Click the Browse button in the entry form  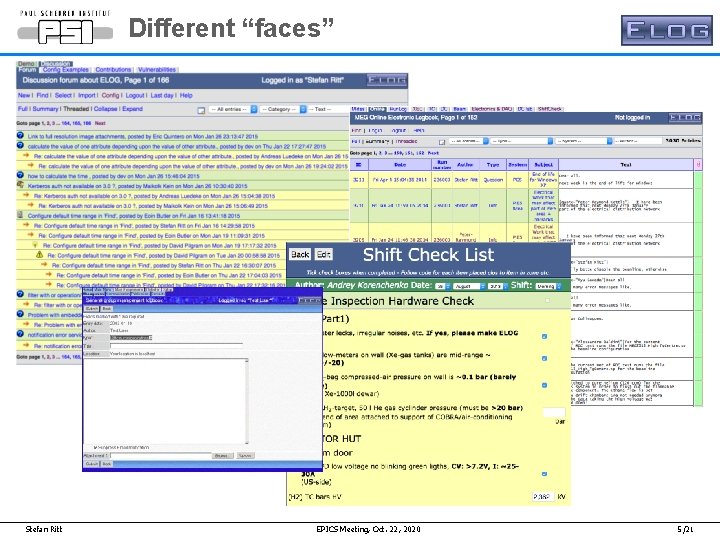(x=223, y=456)
